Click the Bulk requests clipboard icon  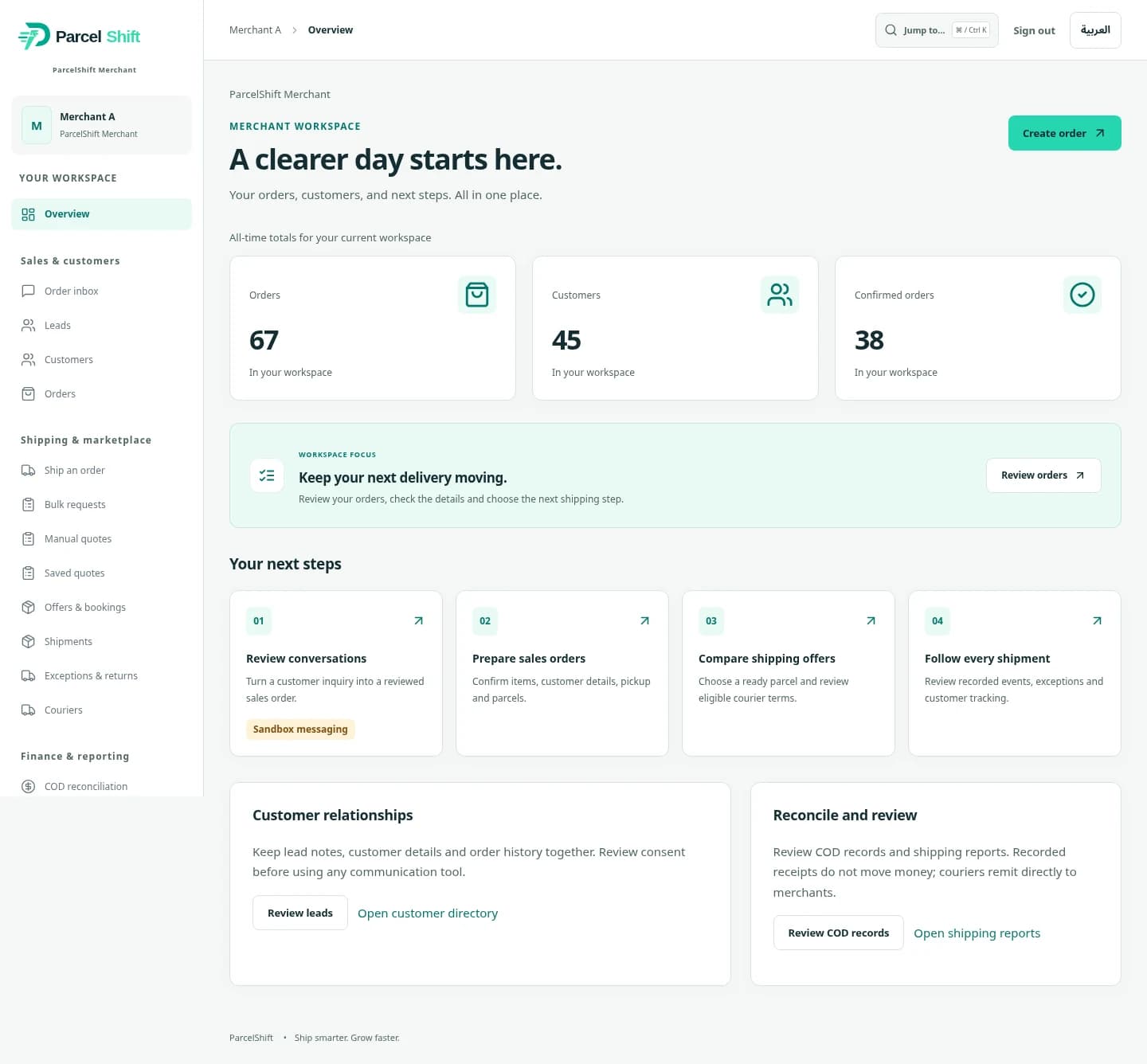point(28,505)
